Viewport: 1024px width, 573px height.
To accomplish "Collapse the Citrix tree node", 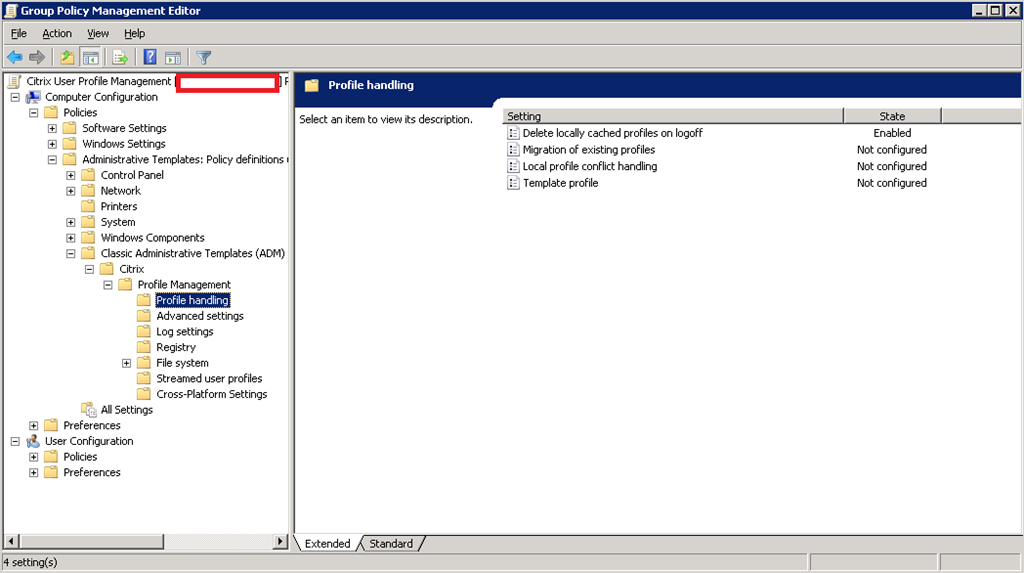I will tap(89, 269).
